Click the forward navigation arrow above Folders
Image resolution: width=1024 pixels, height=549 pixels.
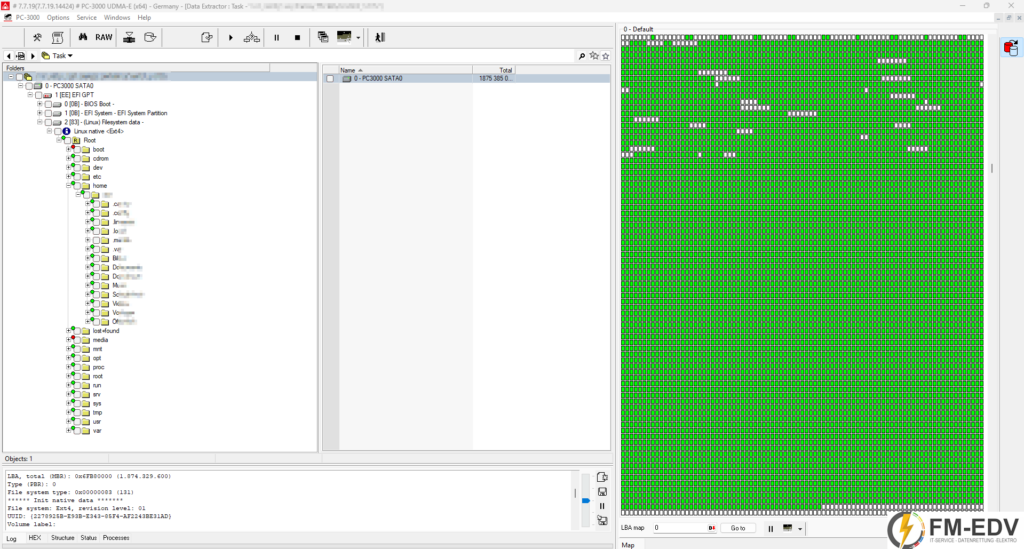[x=33, y=56]
